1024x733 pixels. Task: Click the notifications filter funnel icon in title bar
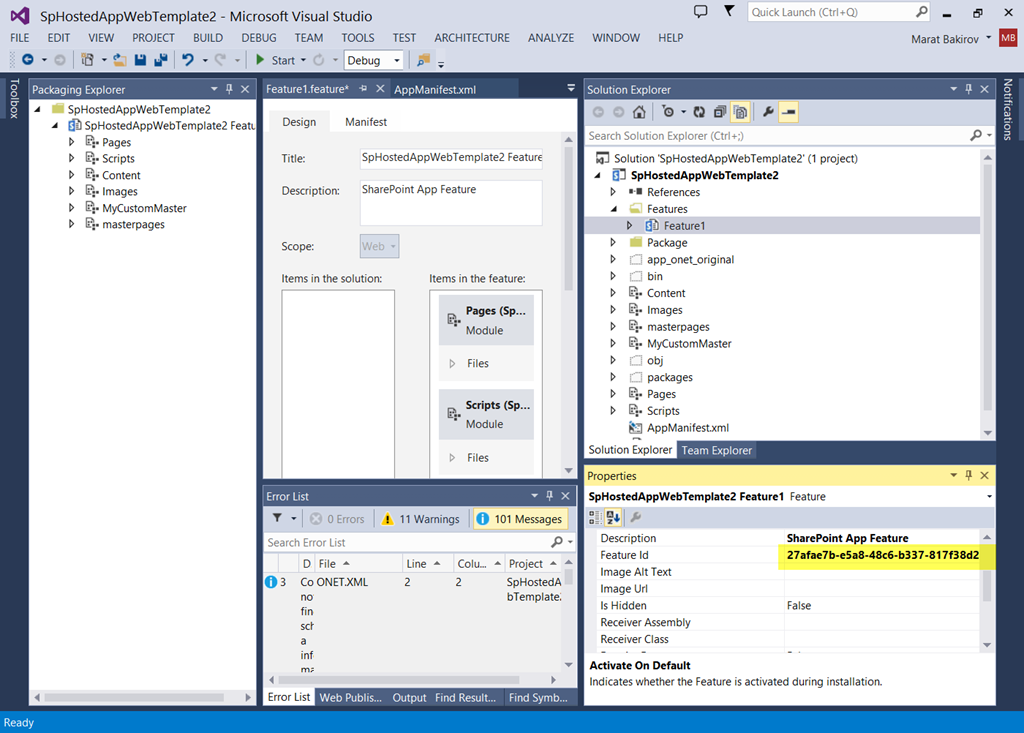[729, 10]
